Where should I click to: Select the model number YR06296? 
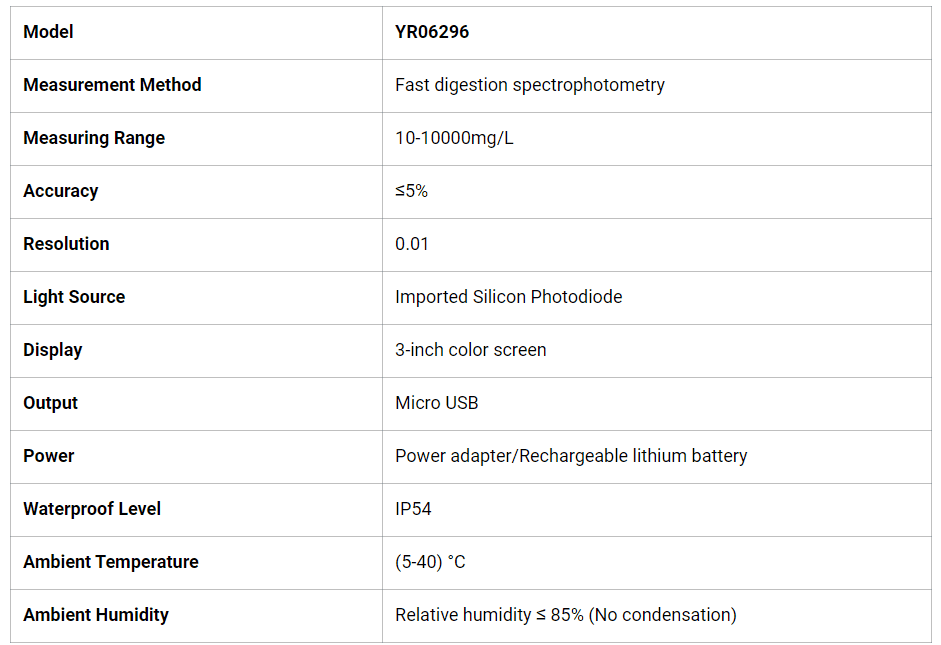pyautogui.click(x=432, y=32)
